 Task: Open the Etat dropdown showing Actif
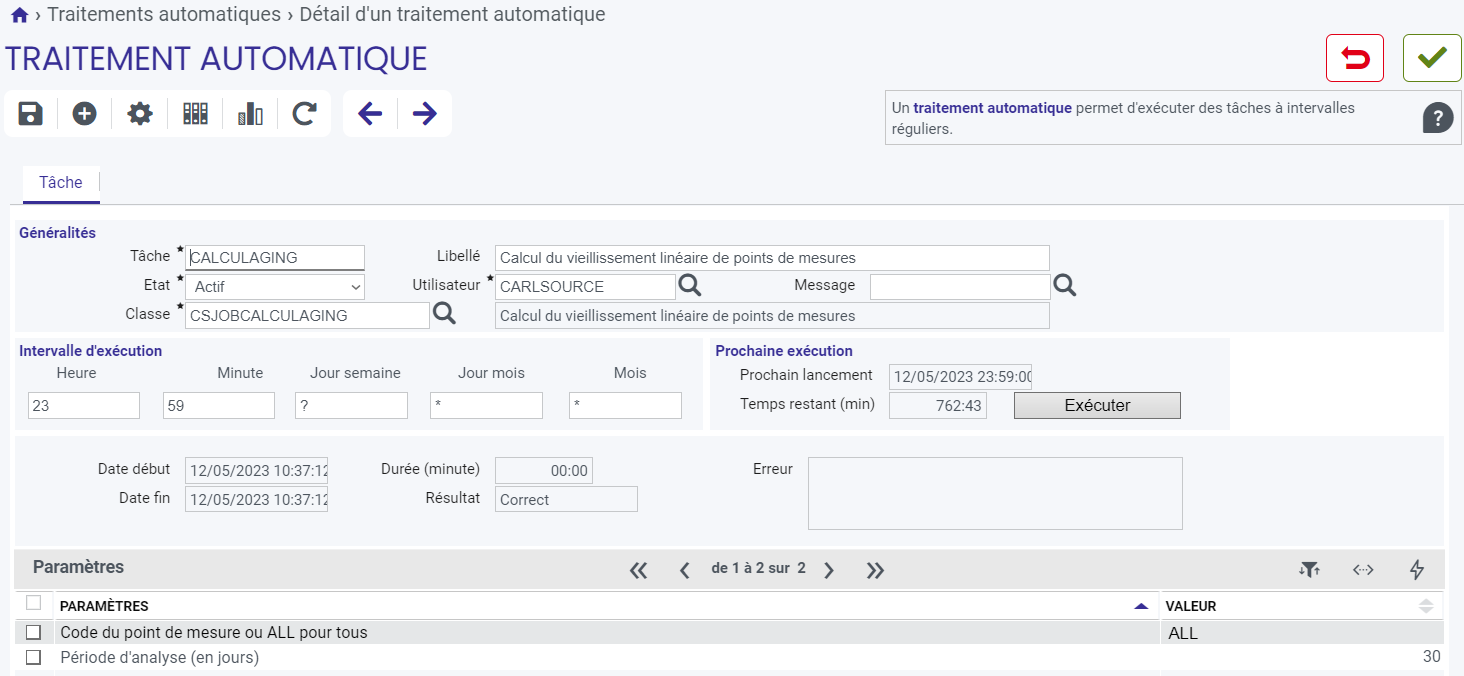(x=275, y=287)
